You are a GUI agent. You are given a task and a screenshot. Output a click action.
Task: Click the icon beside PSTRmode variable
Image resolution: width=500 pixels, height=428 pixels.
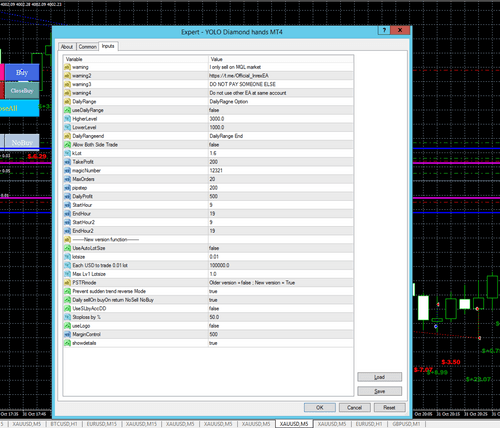coord(68,283)
